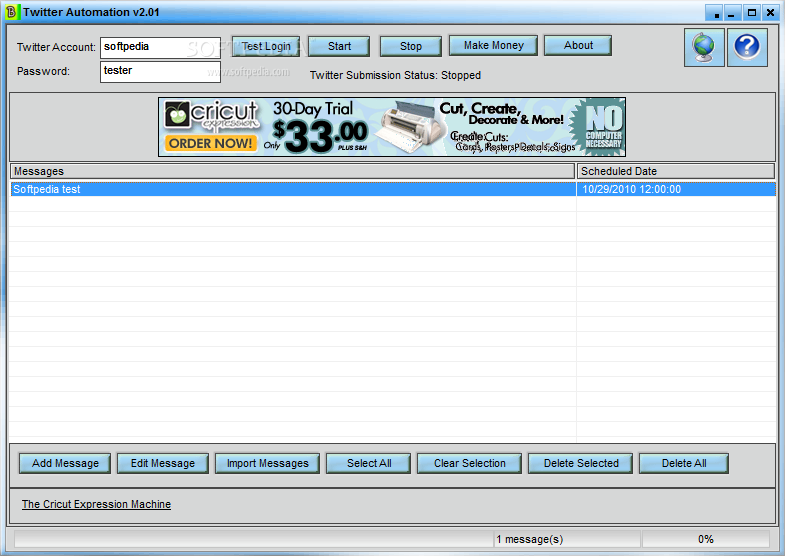The height and width of the screenshot is (556, 785).
Task: Click 'Twitter Submission Status: Stopped' text
Action: click(x=395, y=75)
